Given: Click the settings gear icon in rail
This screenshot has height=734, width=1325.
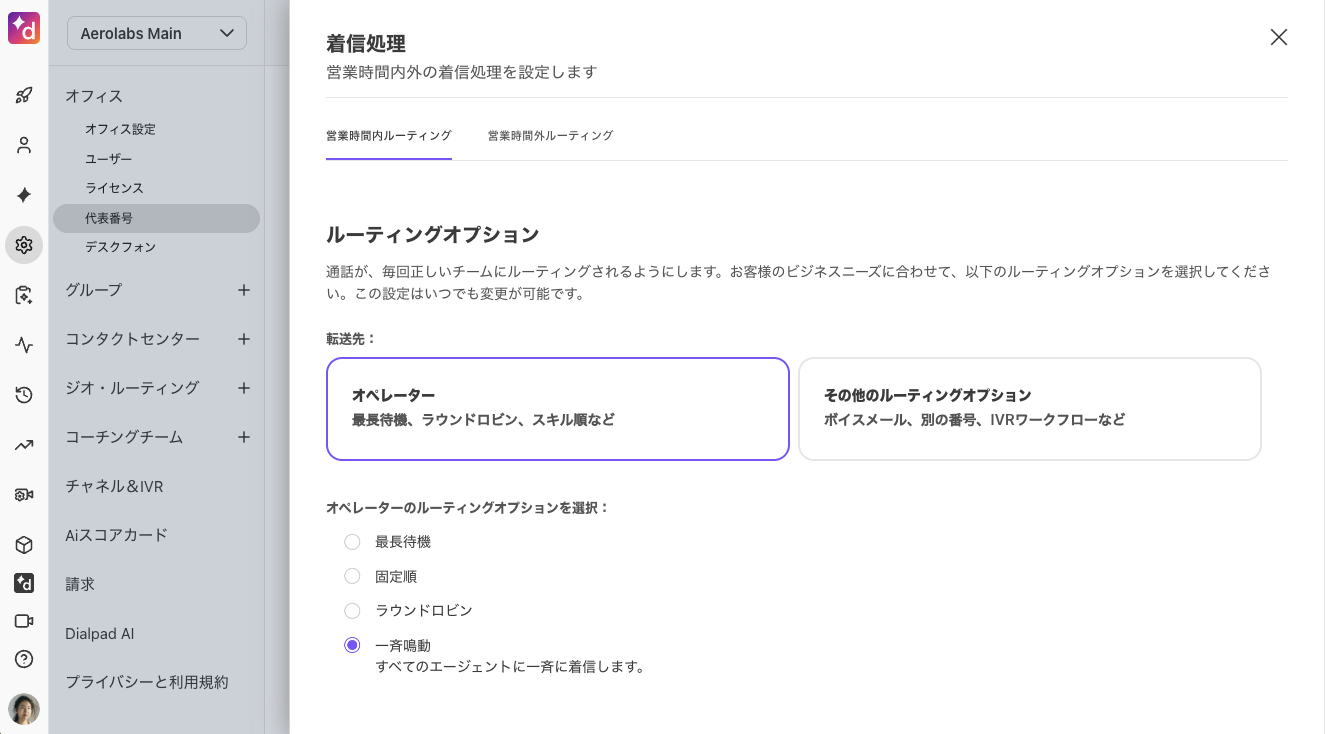Looking at the screenshot, I should (24, 245).
